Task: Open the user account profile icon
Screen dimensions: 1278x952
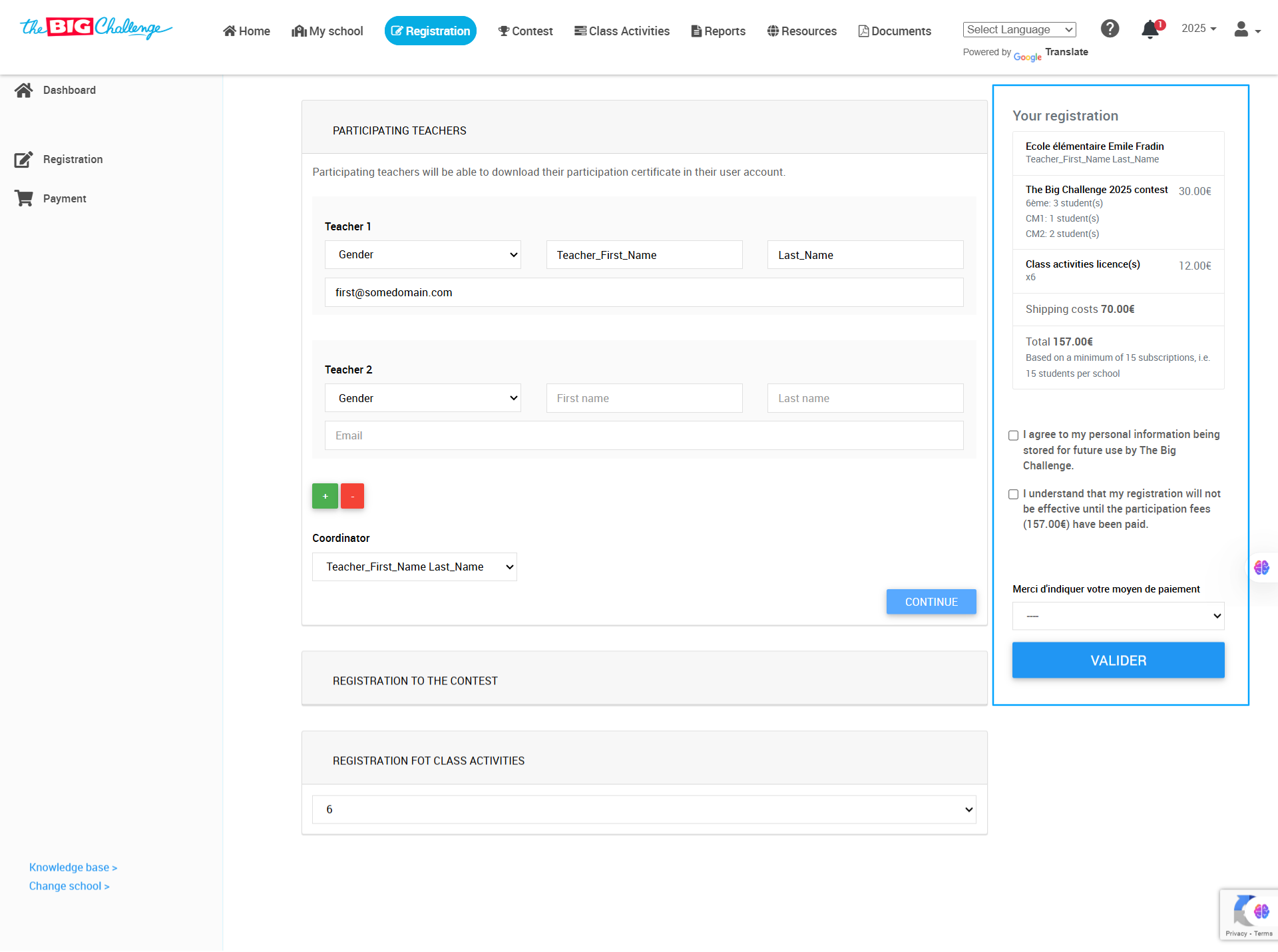Action: [1242, 29]
